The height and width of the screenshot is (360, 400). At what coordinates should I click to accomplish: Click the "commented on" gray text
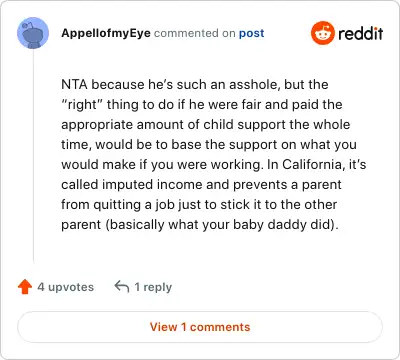click(195, 33)
